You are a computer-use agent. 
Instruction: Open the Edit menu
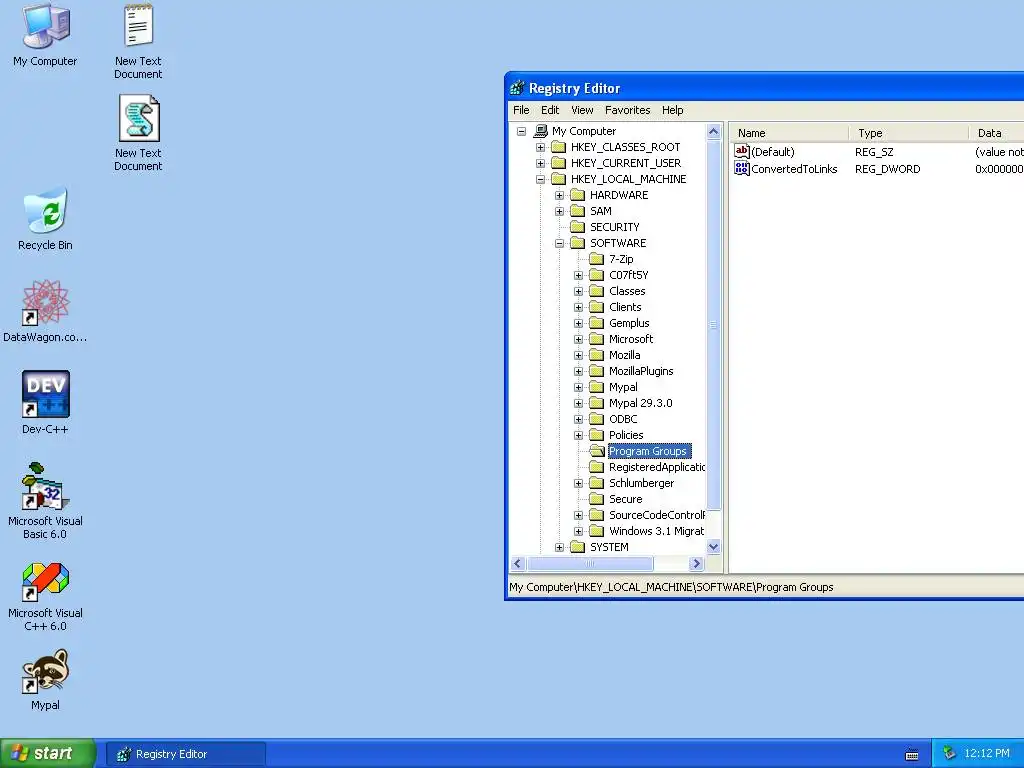[x=550, y=110]
